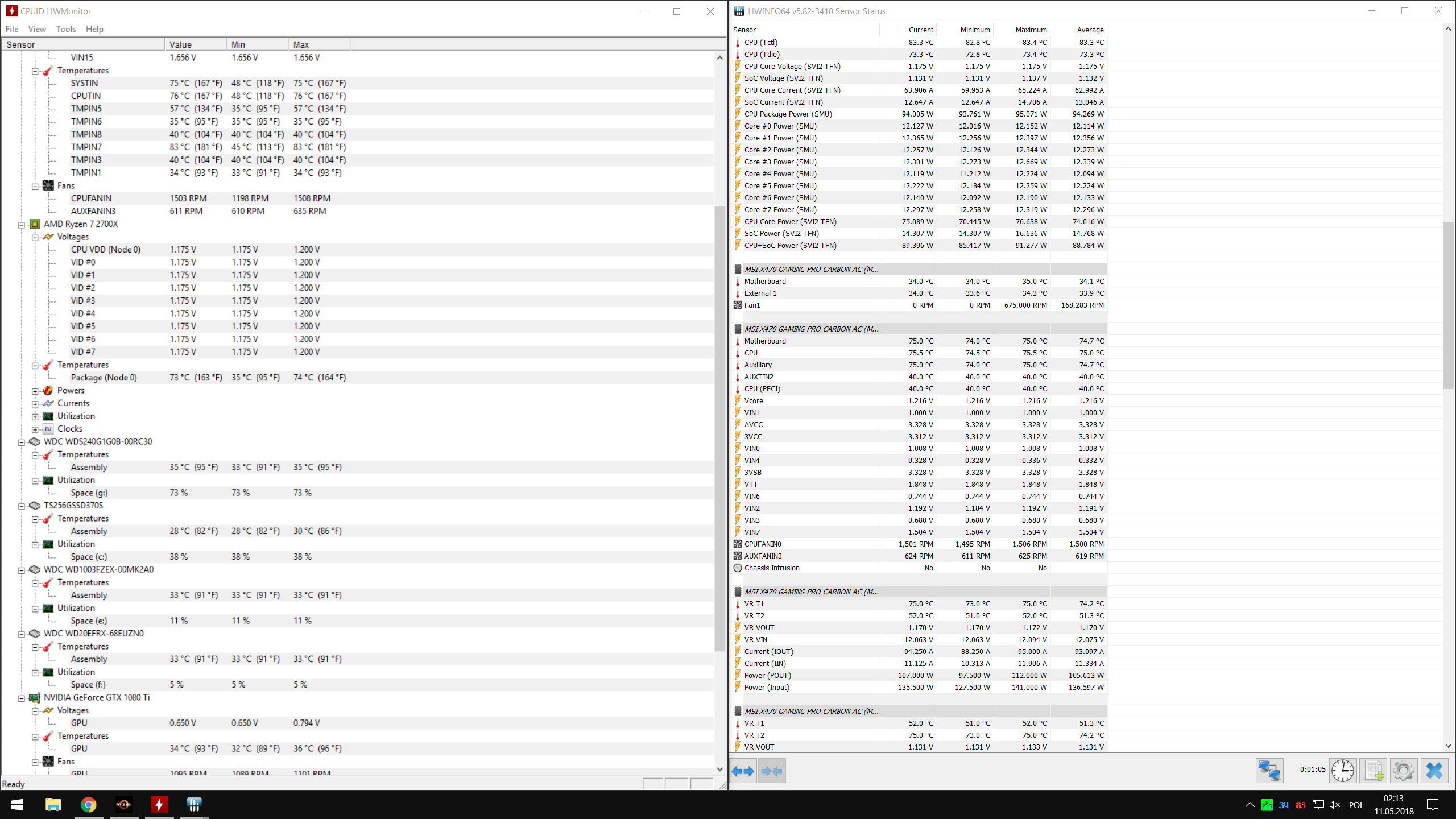
Task: Click the CPU (Tctl) thermometer icon in HWiNFO
Action: [738, 43]
